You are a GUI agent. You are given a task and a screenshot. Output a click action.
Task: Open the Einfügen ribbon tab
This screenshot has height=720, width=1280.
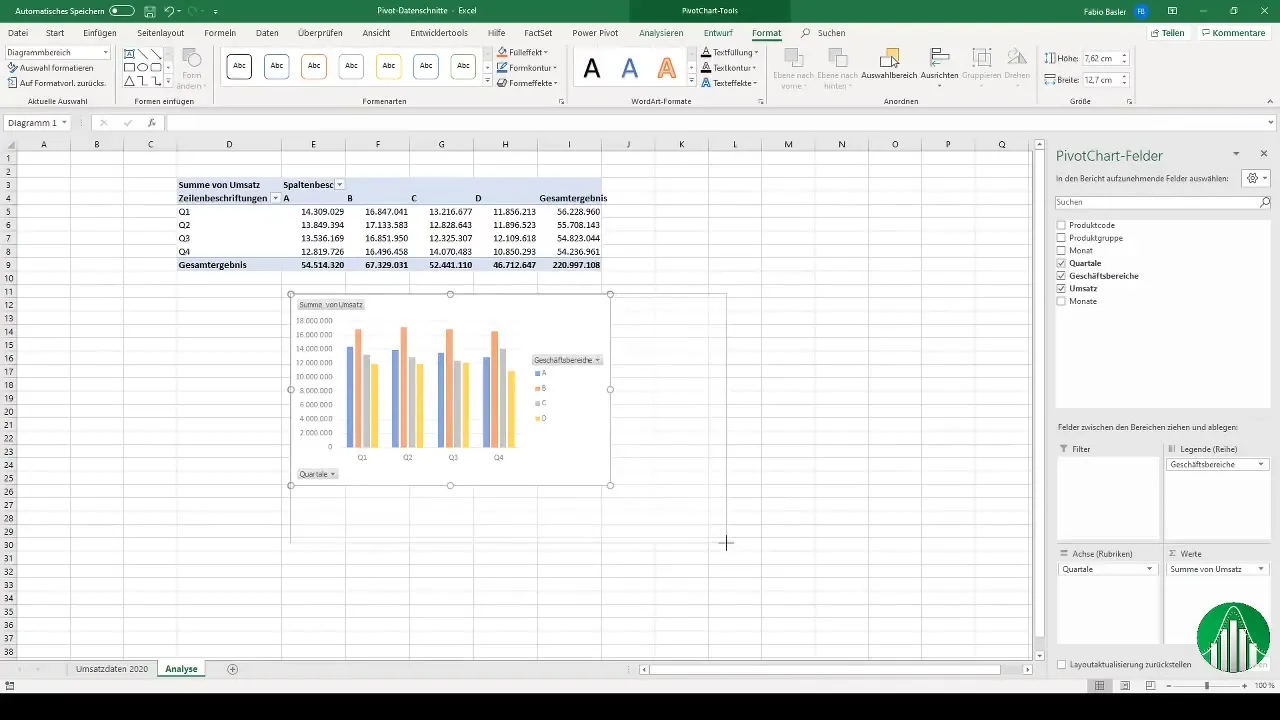(100, 33)
